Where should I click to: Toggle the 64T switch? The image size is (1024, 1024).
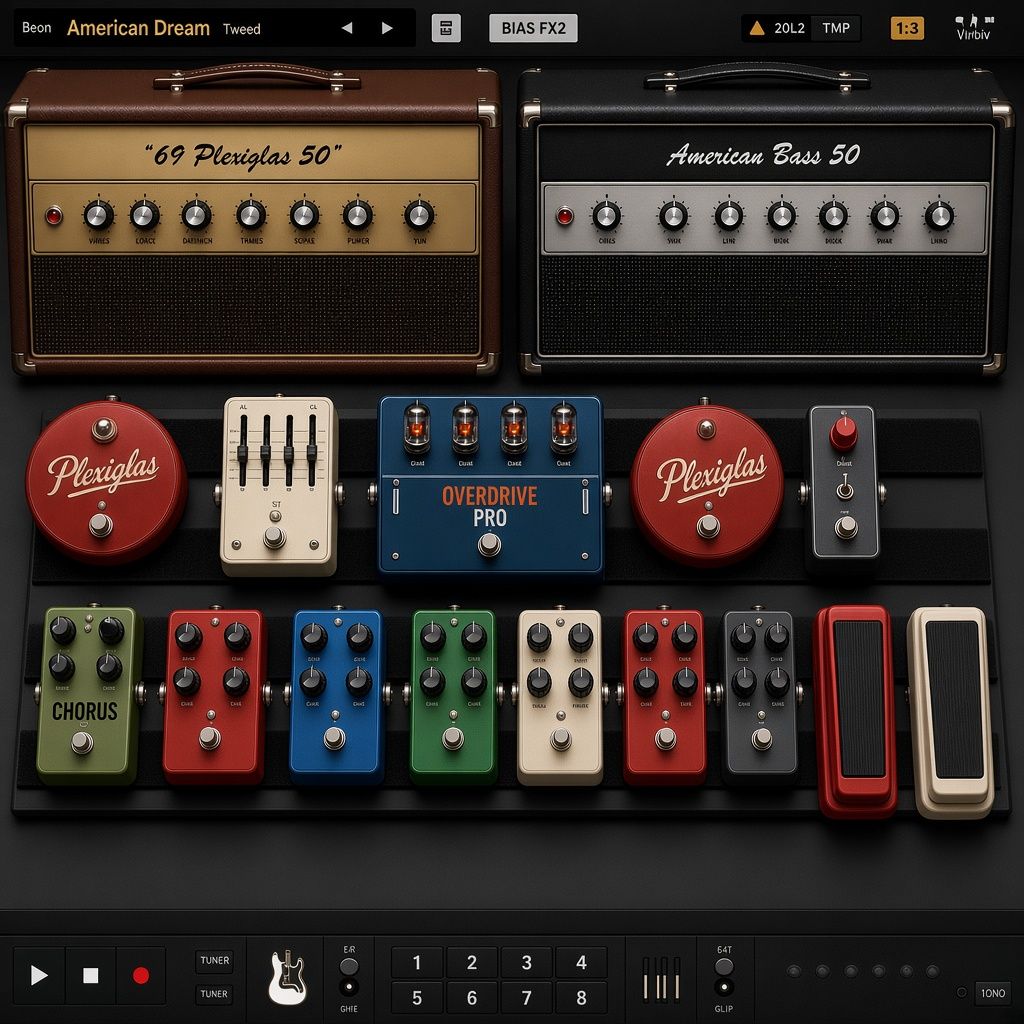tap(724, 966)
